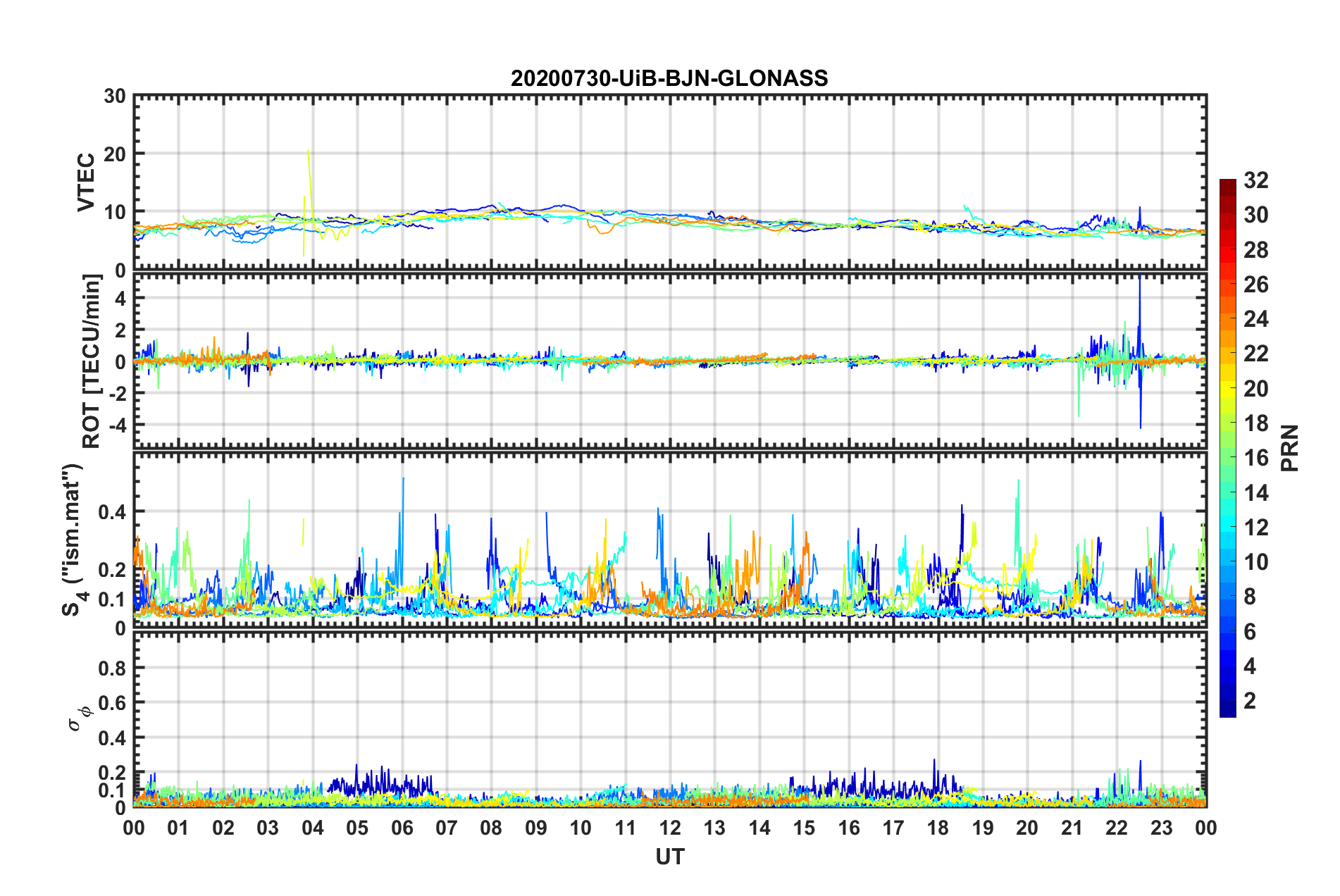Click colorbar tick label 32
This screenshot has width=1340, height=896.
pos(1255,180)
